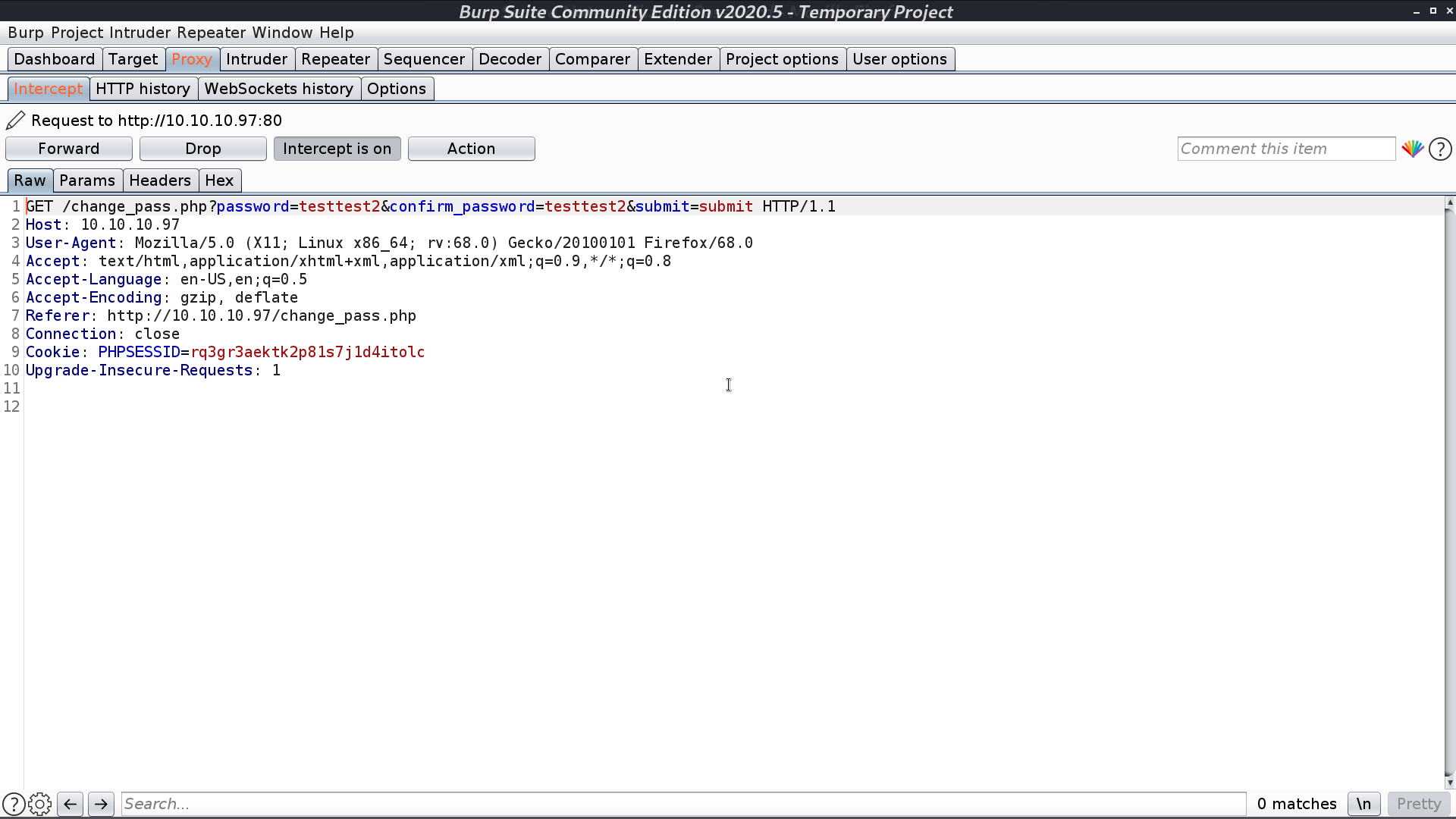
Task: Switch to the Intruder tool tab
Action: [256, 59]
